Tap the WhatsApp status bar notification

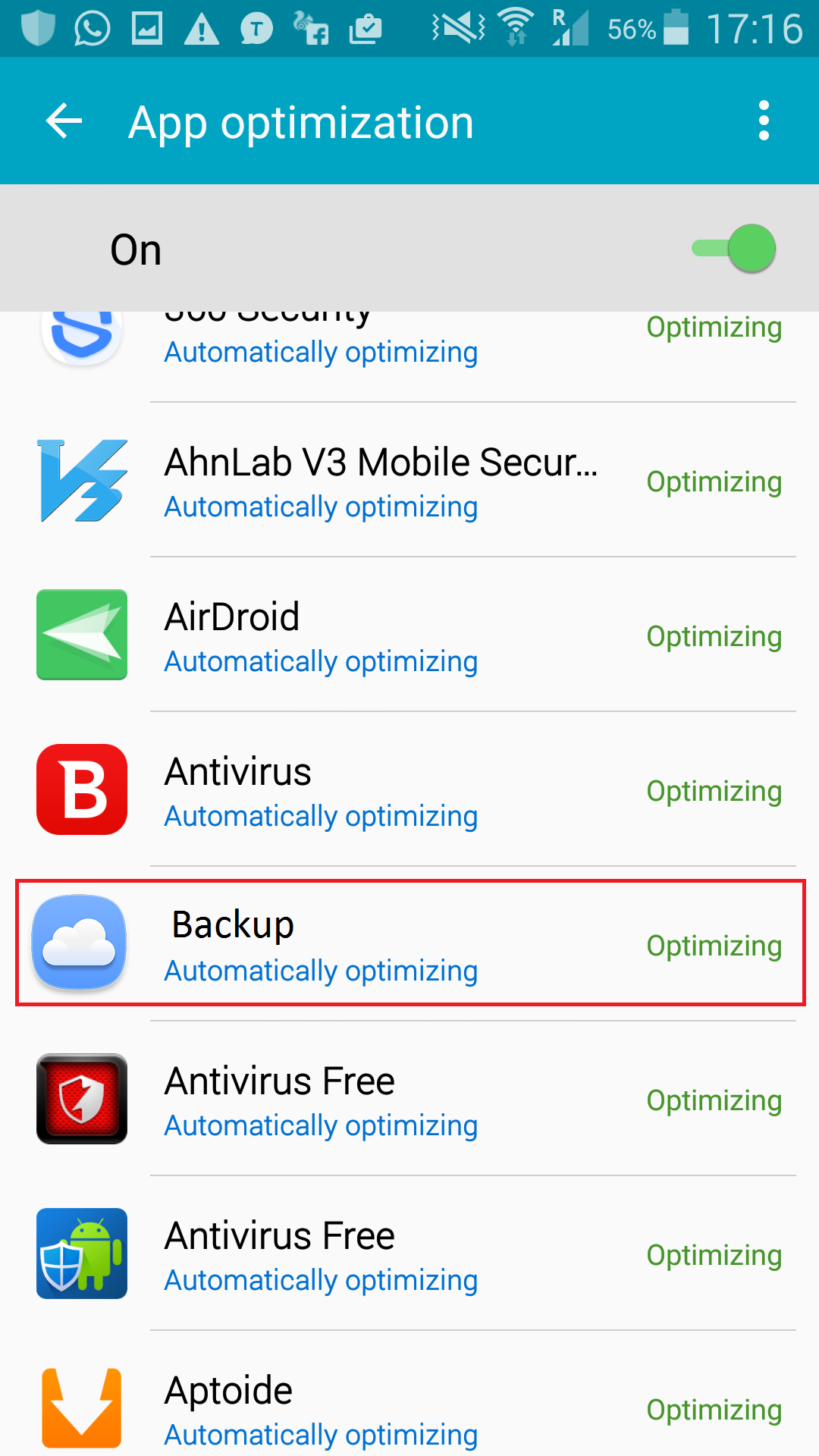coord(92,29)
